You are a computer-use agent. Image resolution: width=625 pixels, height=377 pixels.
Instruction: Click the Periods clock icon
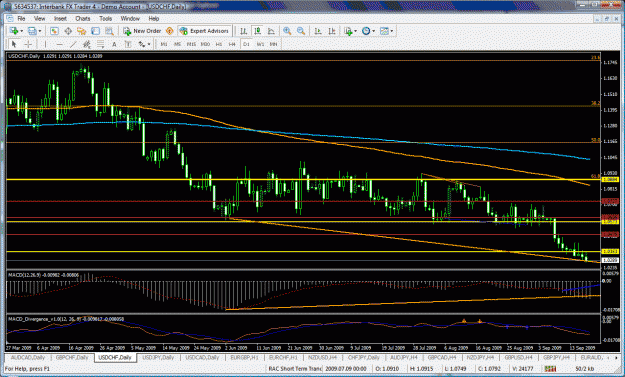(366, 31)
